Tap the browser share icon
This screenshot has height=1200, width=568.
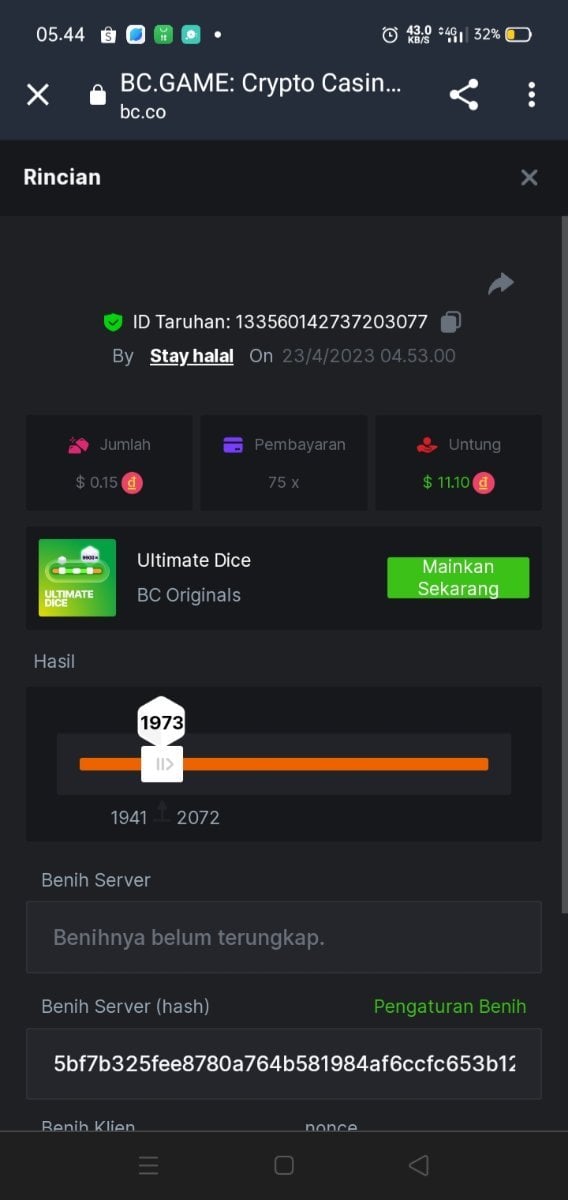[x=464, y=95]
